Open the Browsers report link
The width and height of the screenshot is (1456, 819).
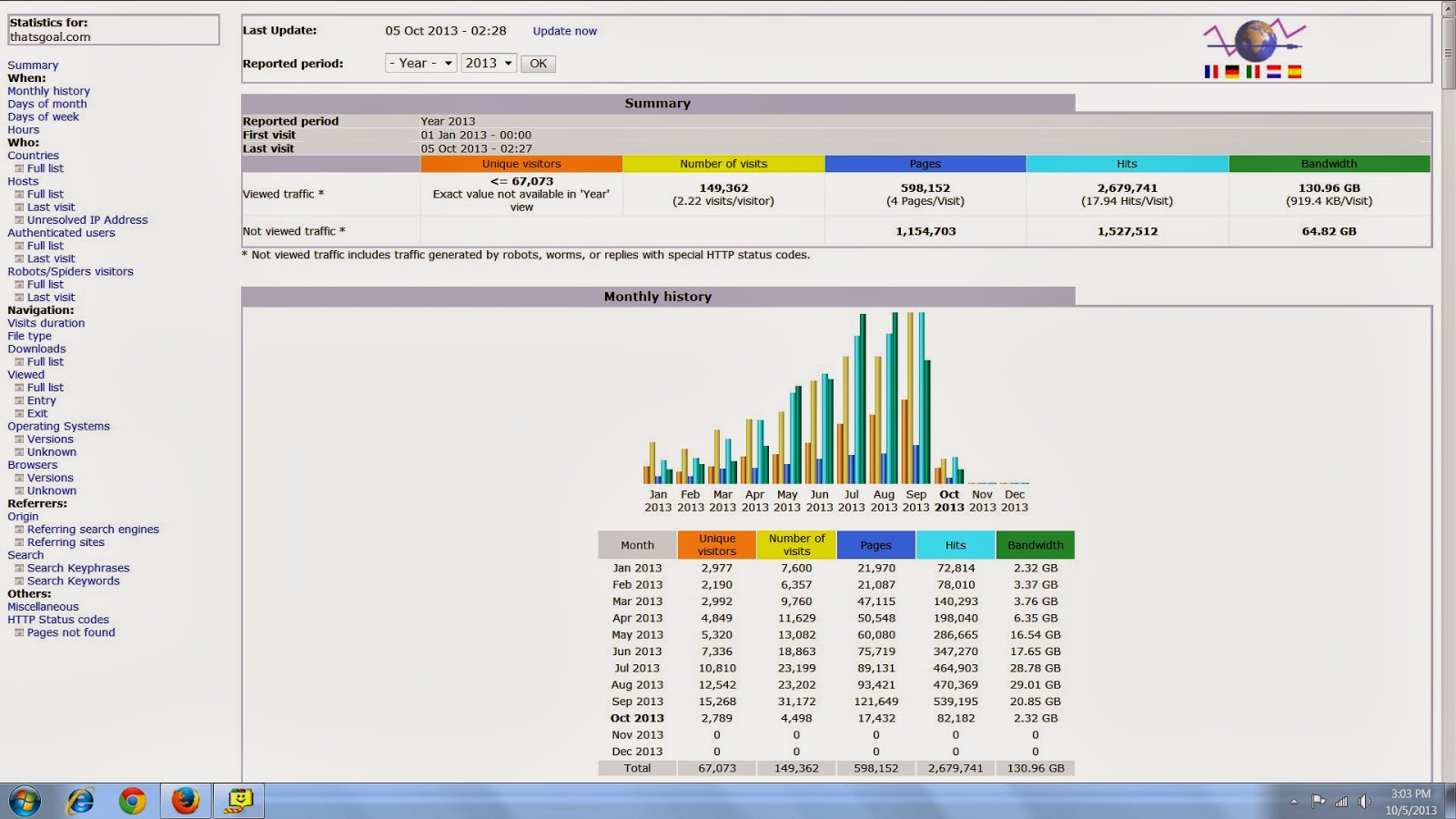coord(33,465)
